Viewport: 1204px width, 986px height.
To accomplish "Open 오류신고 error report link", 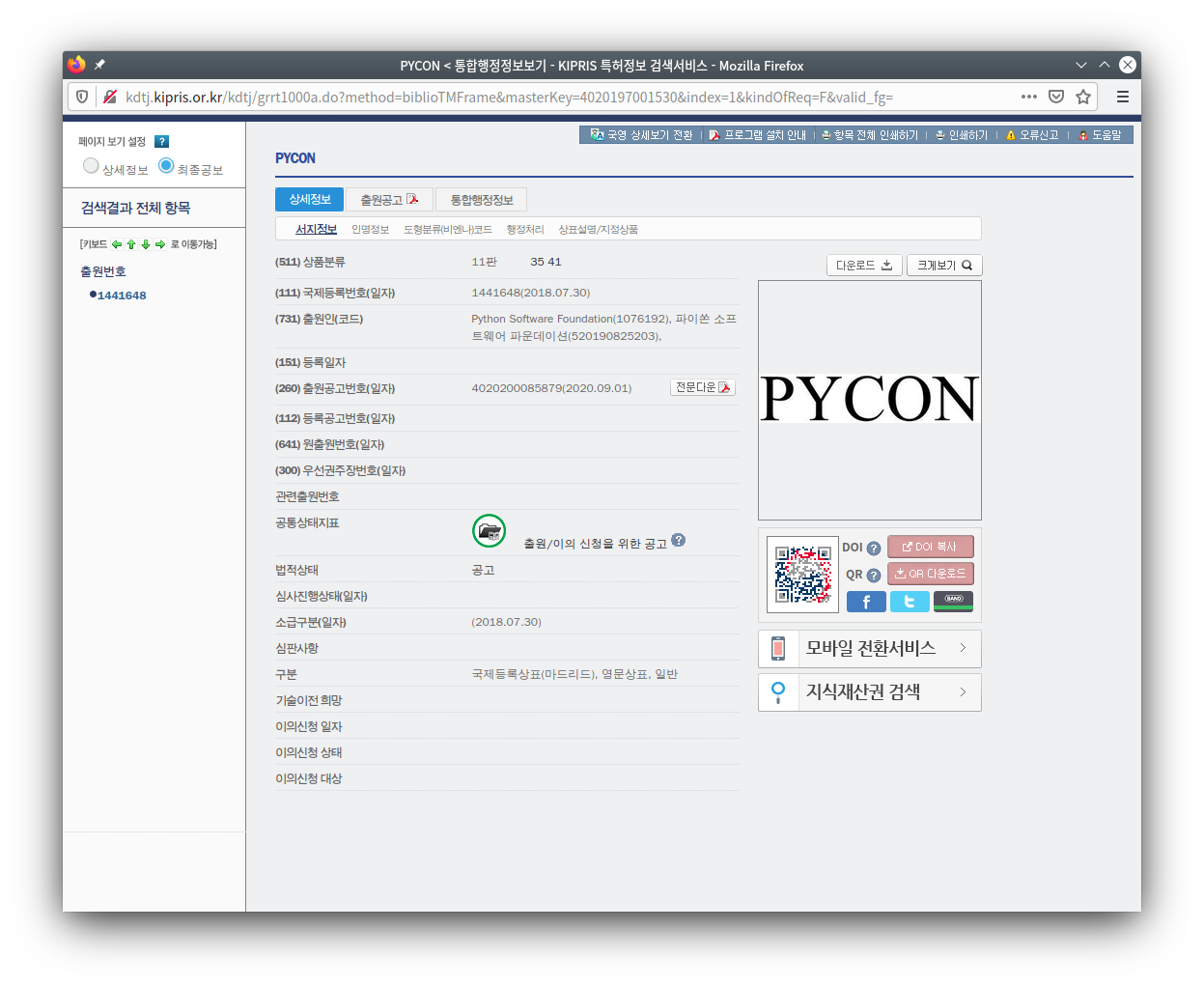I will 1032,135.
